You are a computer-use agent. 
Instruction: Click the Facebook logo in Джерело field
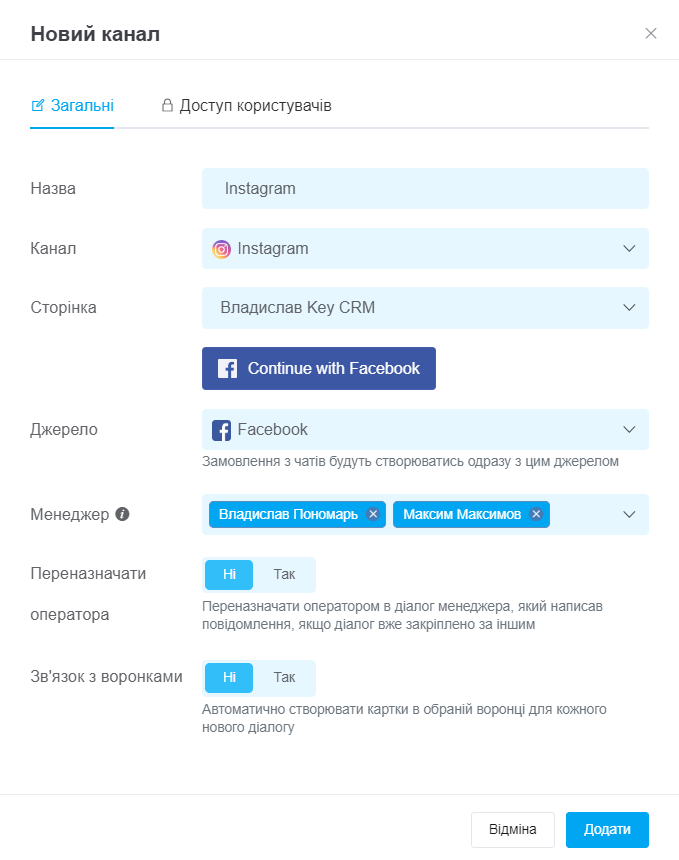click(221, 430)
